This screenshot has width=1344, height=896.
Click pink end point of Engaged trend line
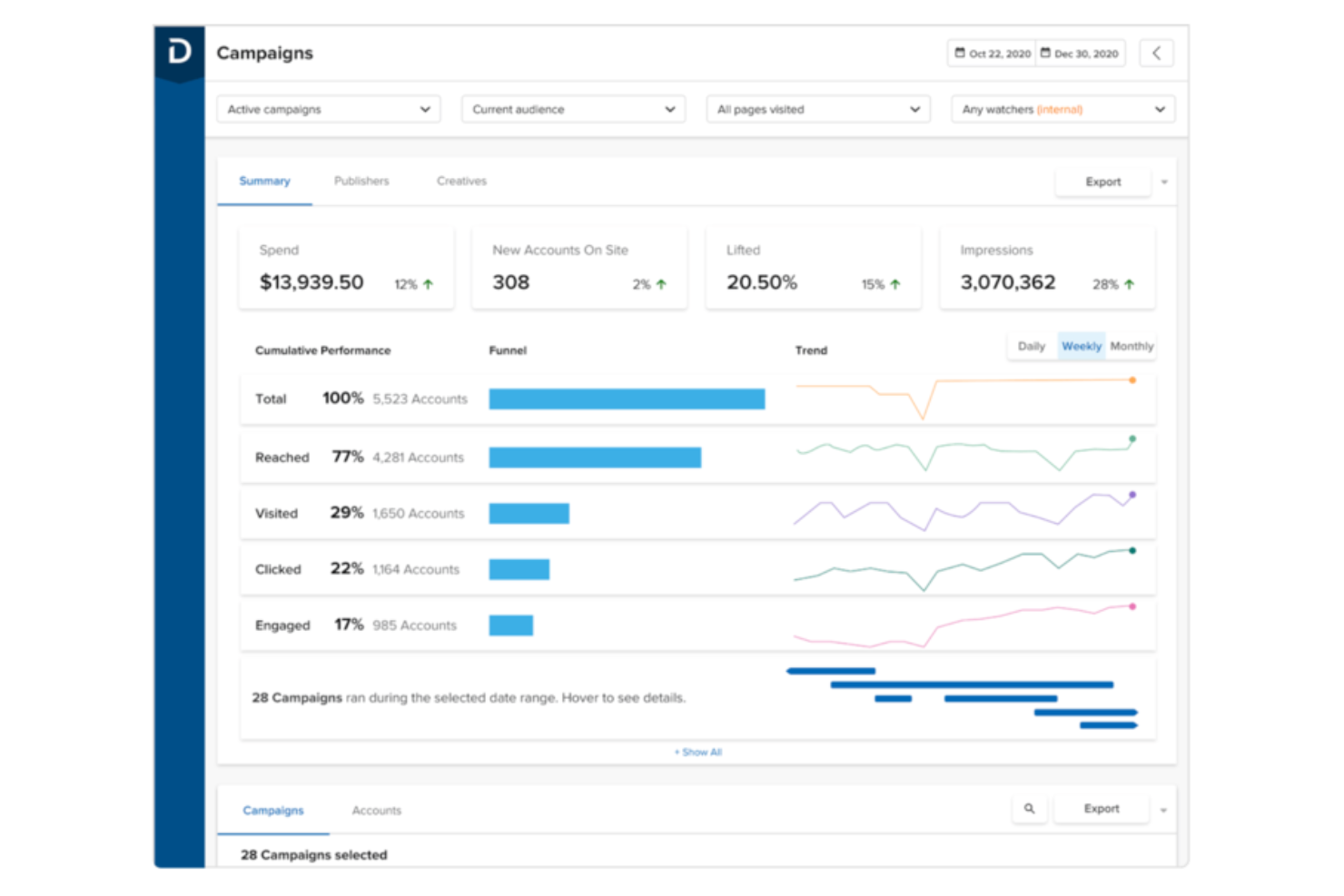click(x=1132, y=606)
